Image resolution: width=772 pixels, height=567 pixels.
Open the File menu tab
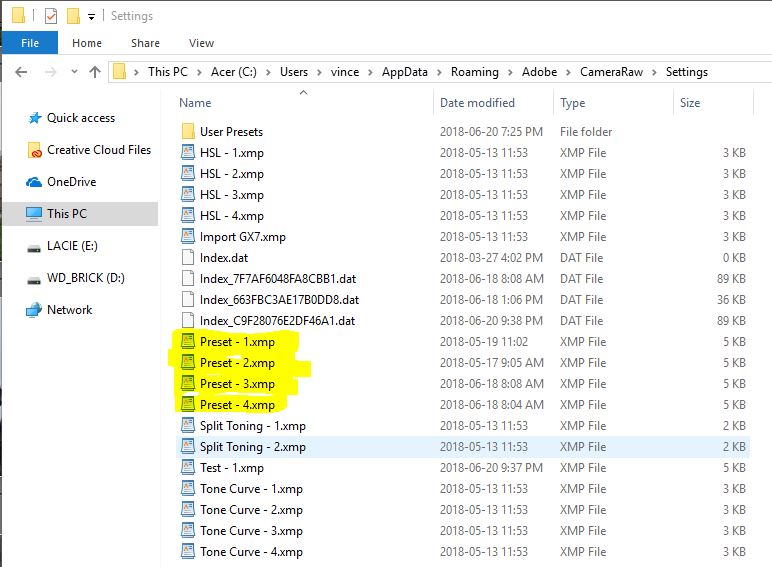pos(30,43)
